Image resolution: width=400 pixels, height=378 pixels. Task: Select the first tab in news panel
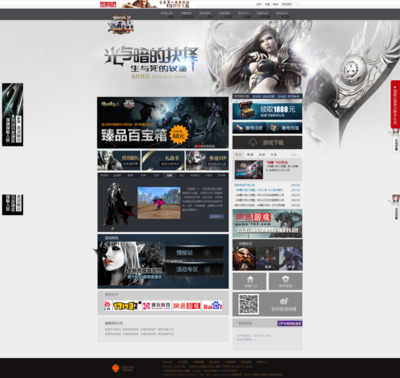(238, 154)
